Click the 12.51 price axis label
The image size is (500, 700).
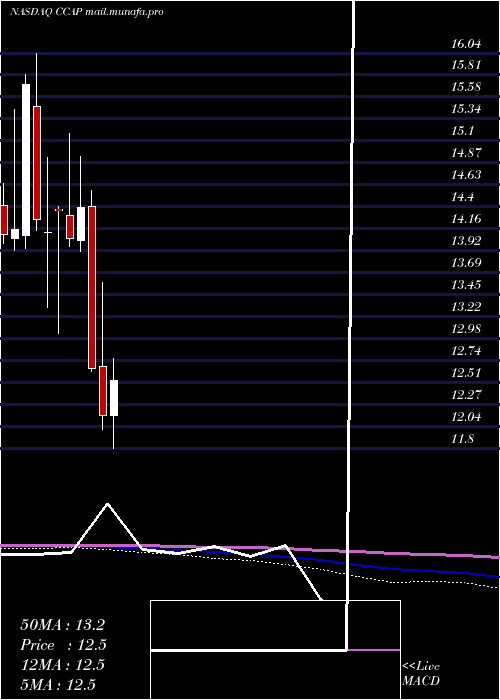click(x=466, y=373)
